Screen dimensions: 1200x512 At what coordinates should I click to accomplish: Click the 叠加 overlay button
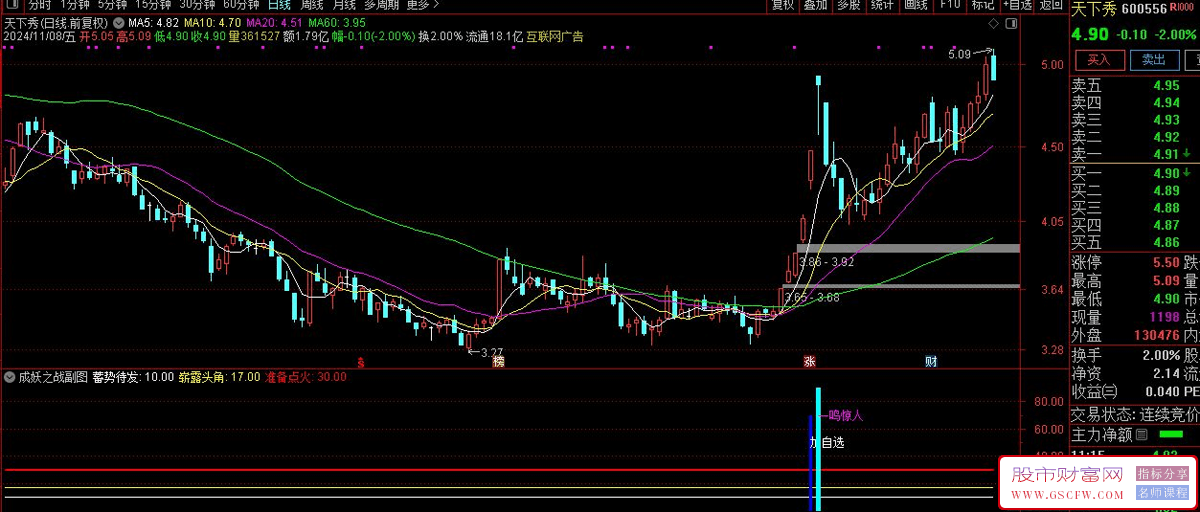coord(815,5)
